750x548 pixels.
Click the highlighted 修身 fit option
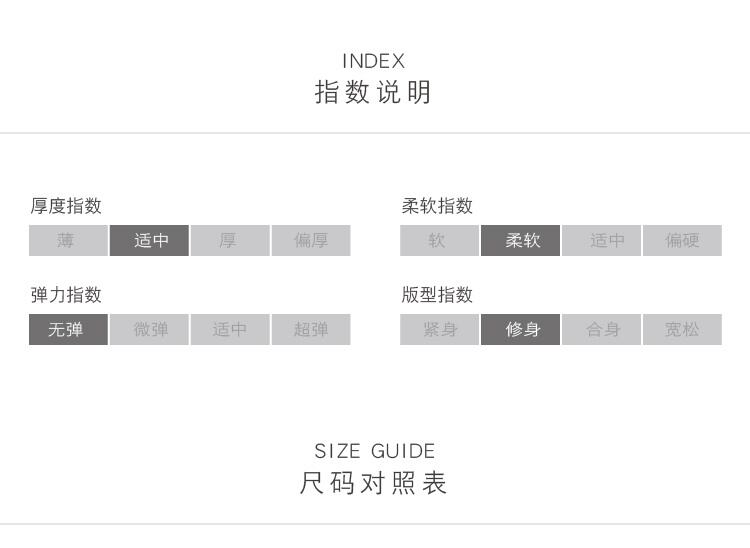(521, 329)
